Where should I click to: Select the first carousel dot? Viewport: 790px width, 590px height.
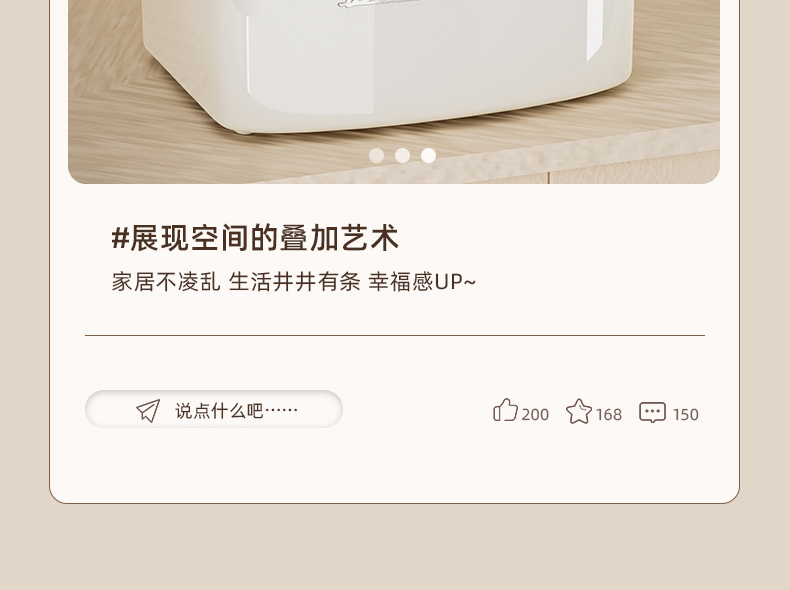[376, 155]
